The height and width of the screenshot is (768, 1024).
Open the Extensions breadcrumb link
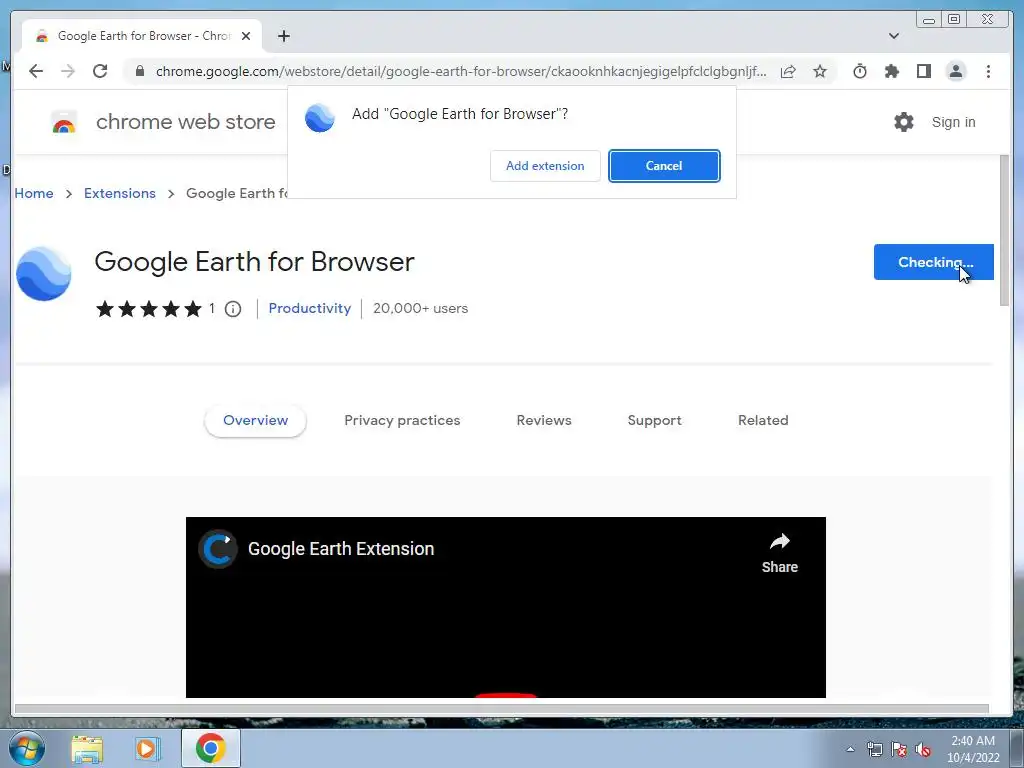coord(120,193)
